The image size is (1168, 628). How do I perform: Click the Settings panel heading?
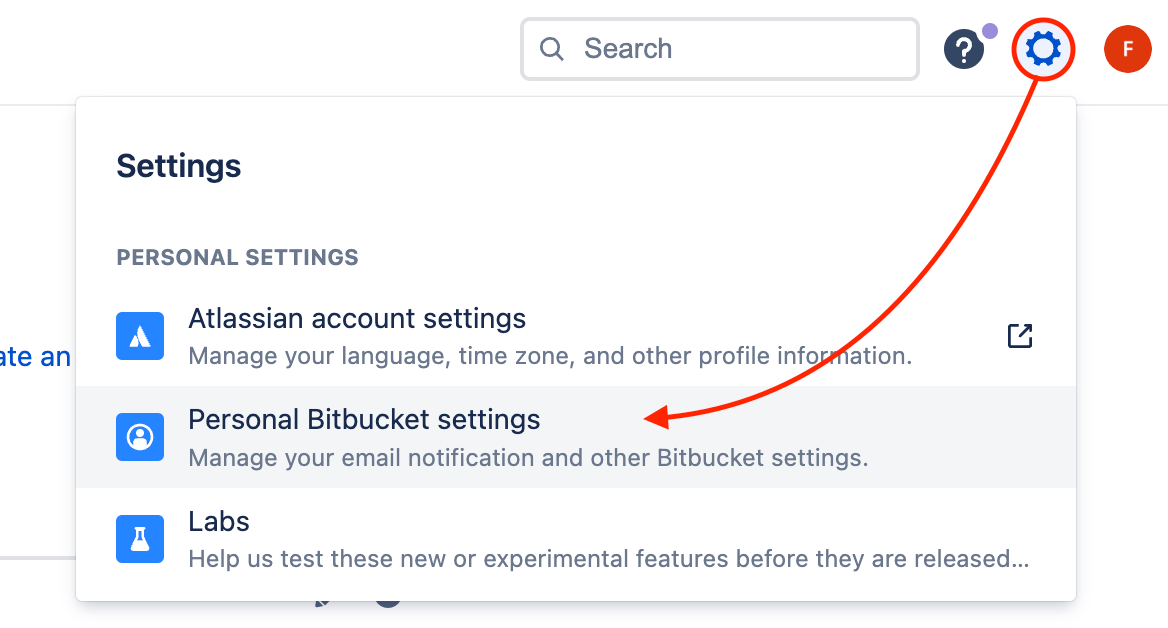pos(179,165)
